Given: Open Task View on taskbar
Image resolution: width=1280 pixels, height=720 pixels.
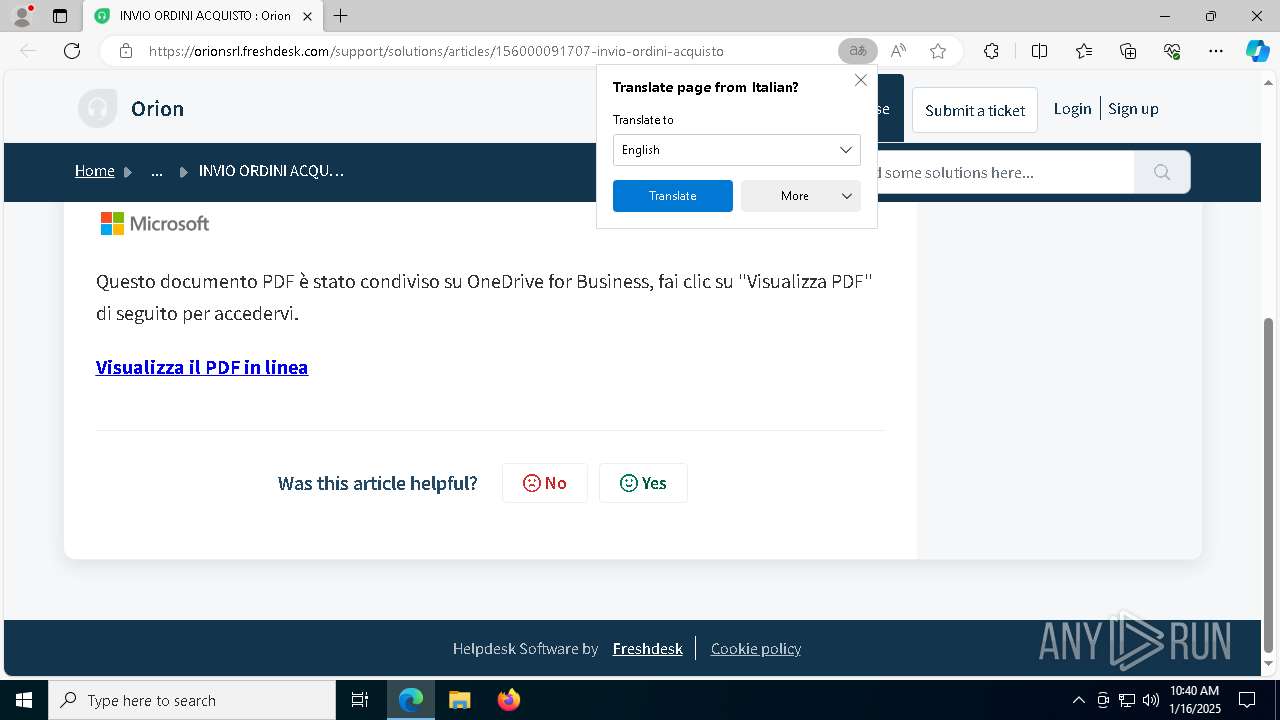Looking at the screenshot, I should [x=360, y=700].
